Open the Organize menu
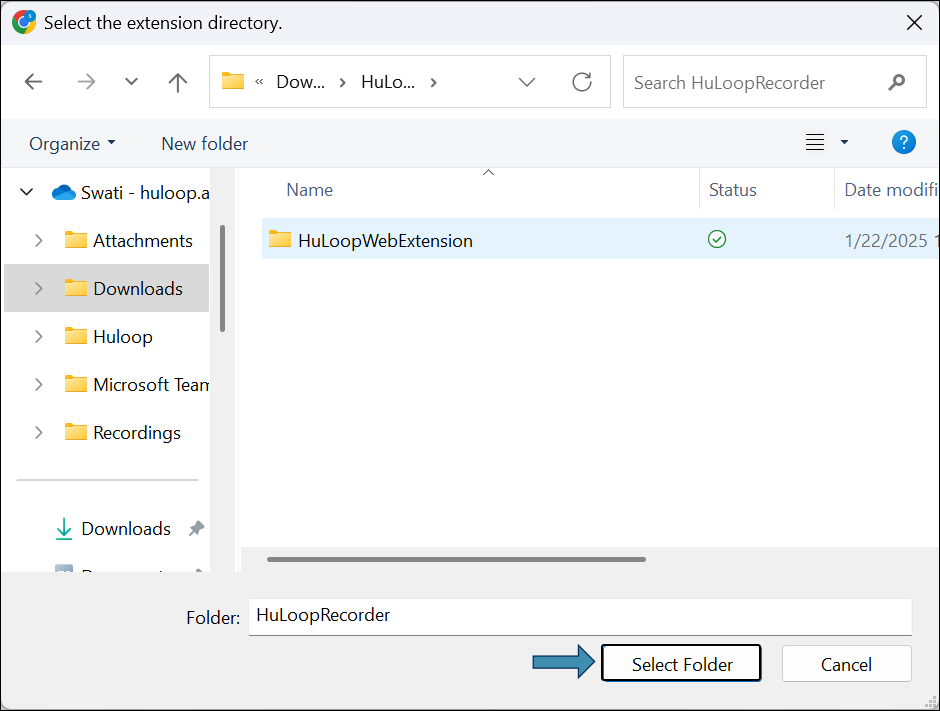This screenshot has width=940, height=711. (x=72, y=144)
